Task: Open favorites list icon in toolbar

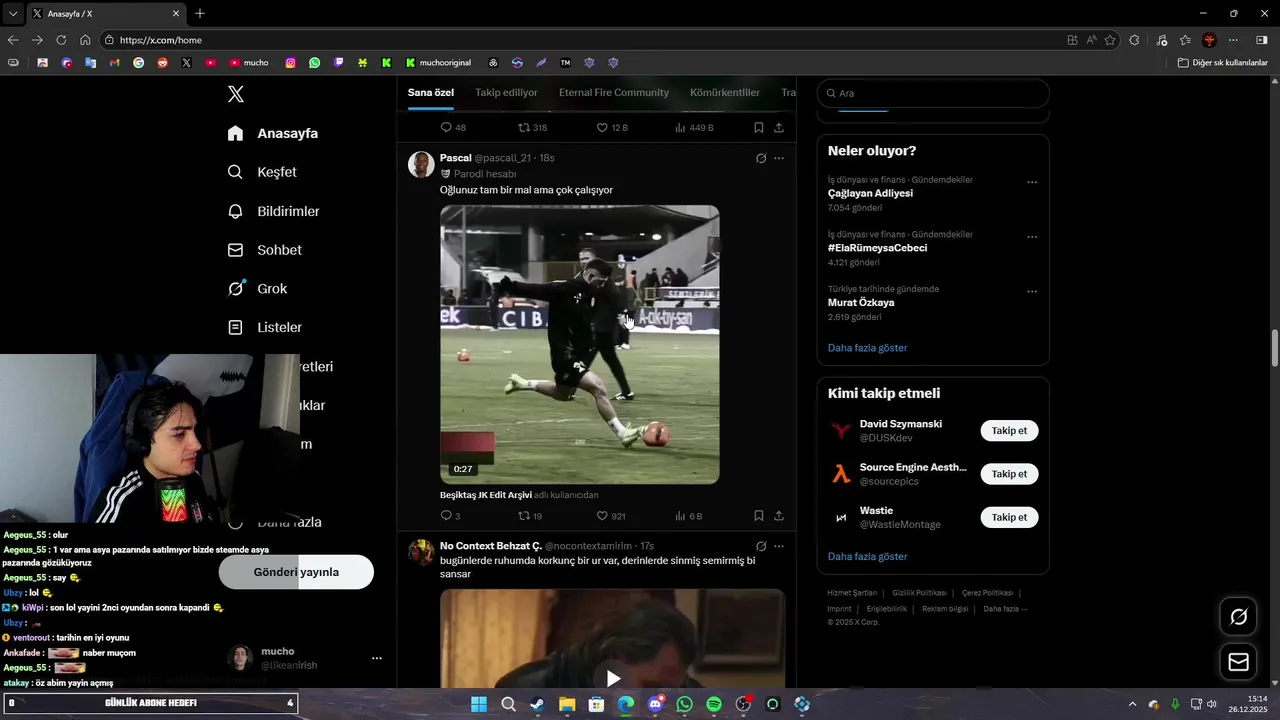Action: click(x=1185, y=40)
